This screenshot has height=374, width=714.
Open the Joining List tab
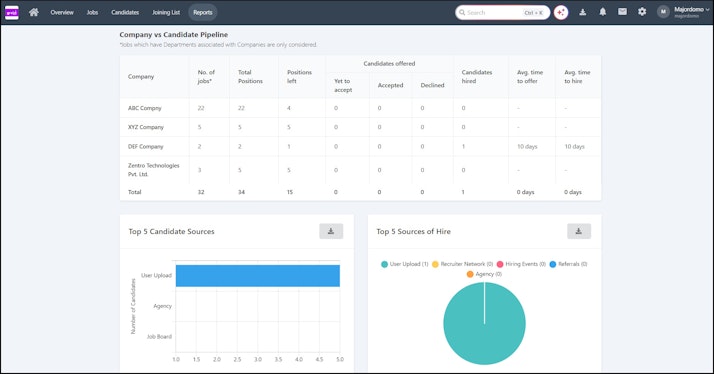[x=166, y=12]
